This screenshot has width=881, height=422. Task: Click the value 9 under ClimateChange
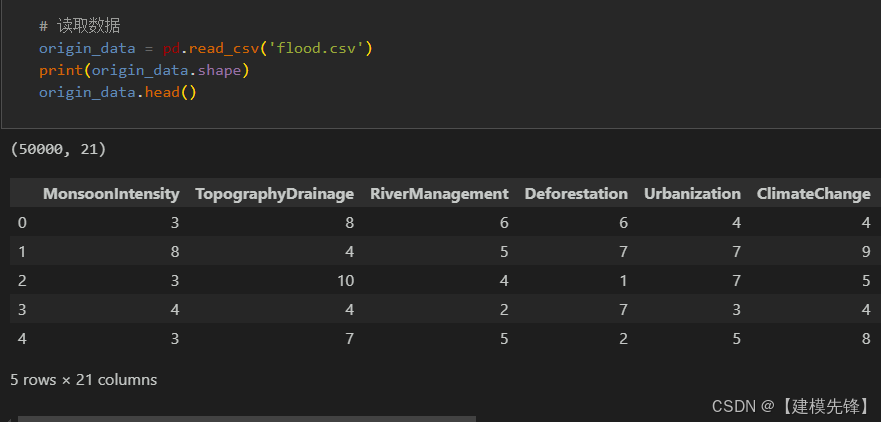[x=866, y=251]
